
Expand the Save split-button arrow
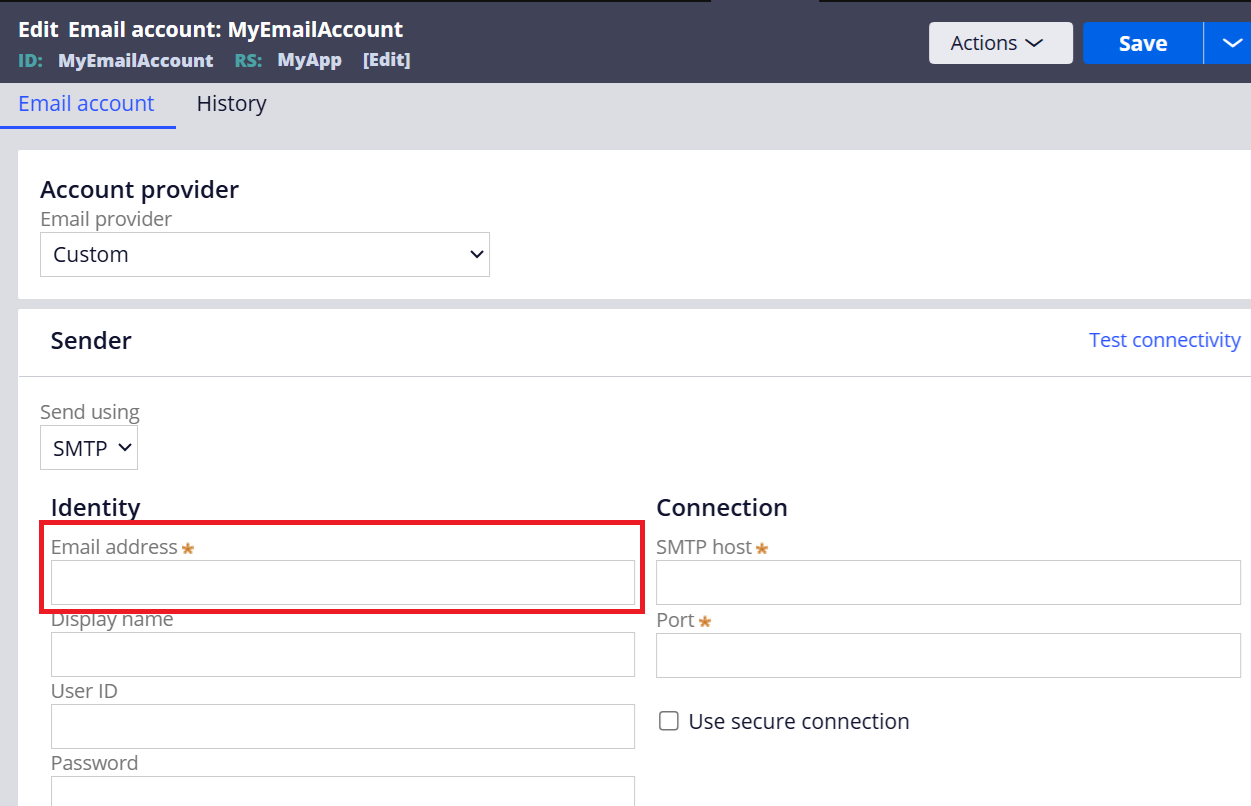coord(1229,43)
